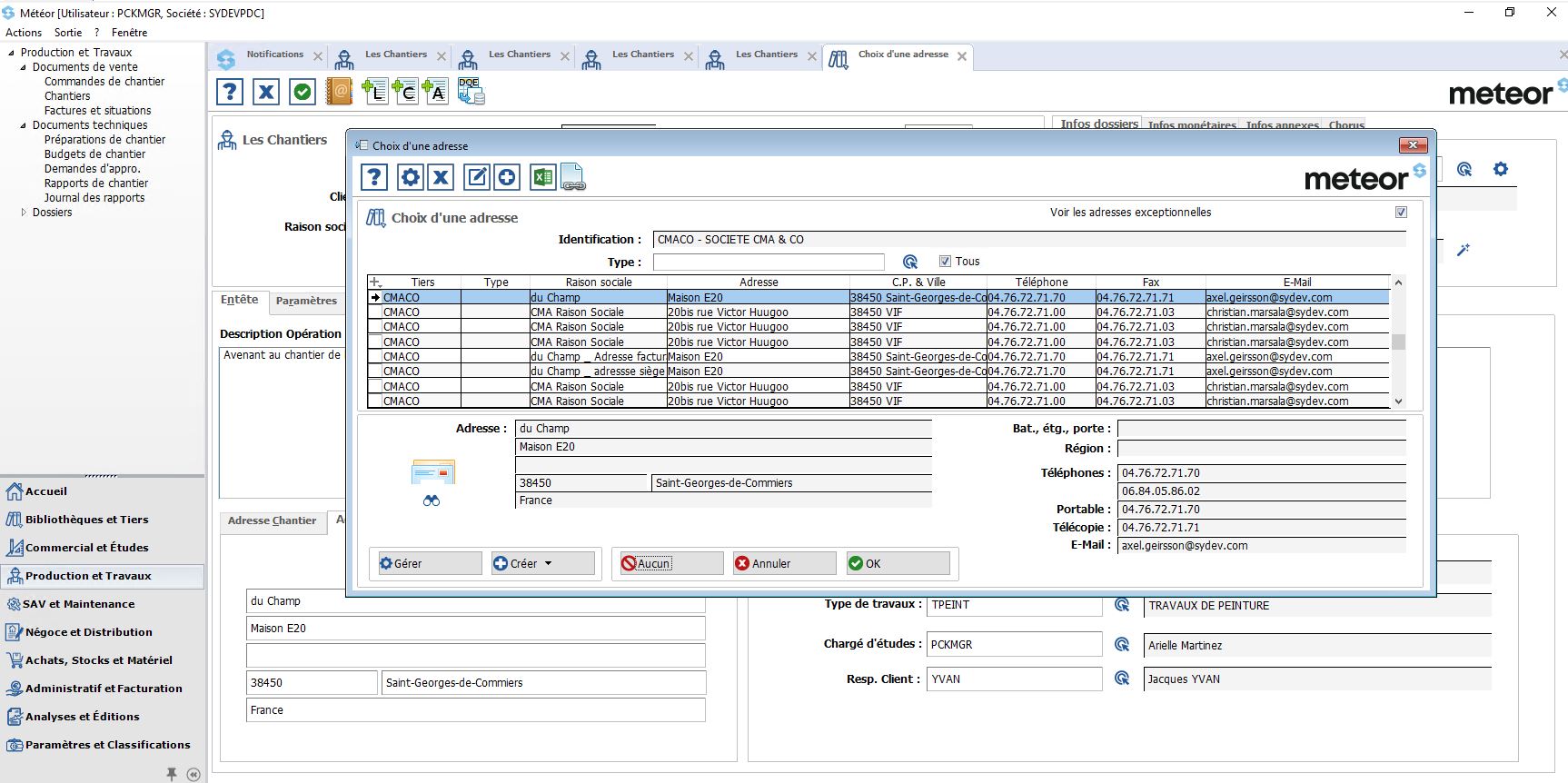Switch to the Notifications tab

coord(274,55)
